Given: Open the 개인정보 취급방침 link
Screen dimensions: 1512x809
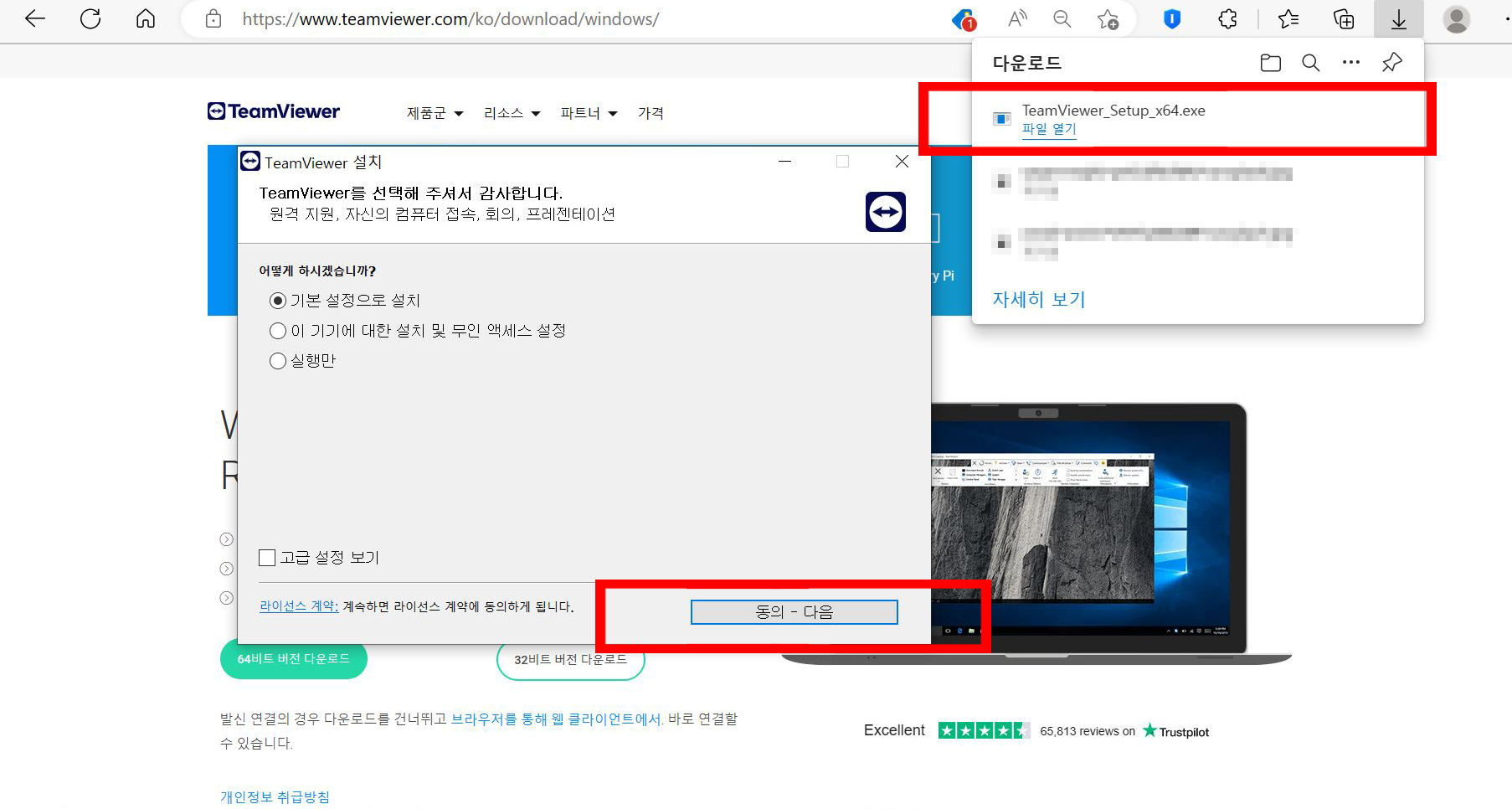Looking at the screenshot, I should pyautogui.click(x=275, y=796).
